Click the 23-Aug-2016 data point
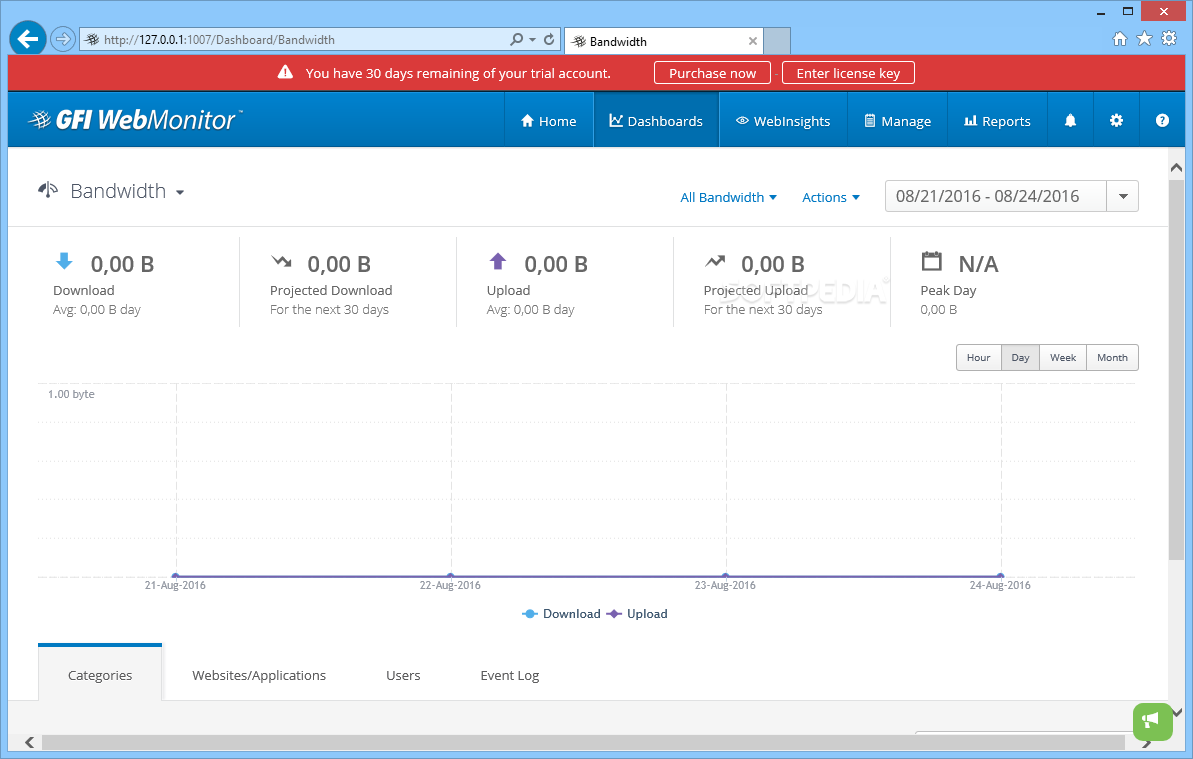Viewport: 1193px width, 759px height. click(x=725, y=576)
